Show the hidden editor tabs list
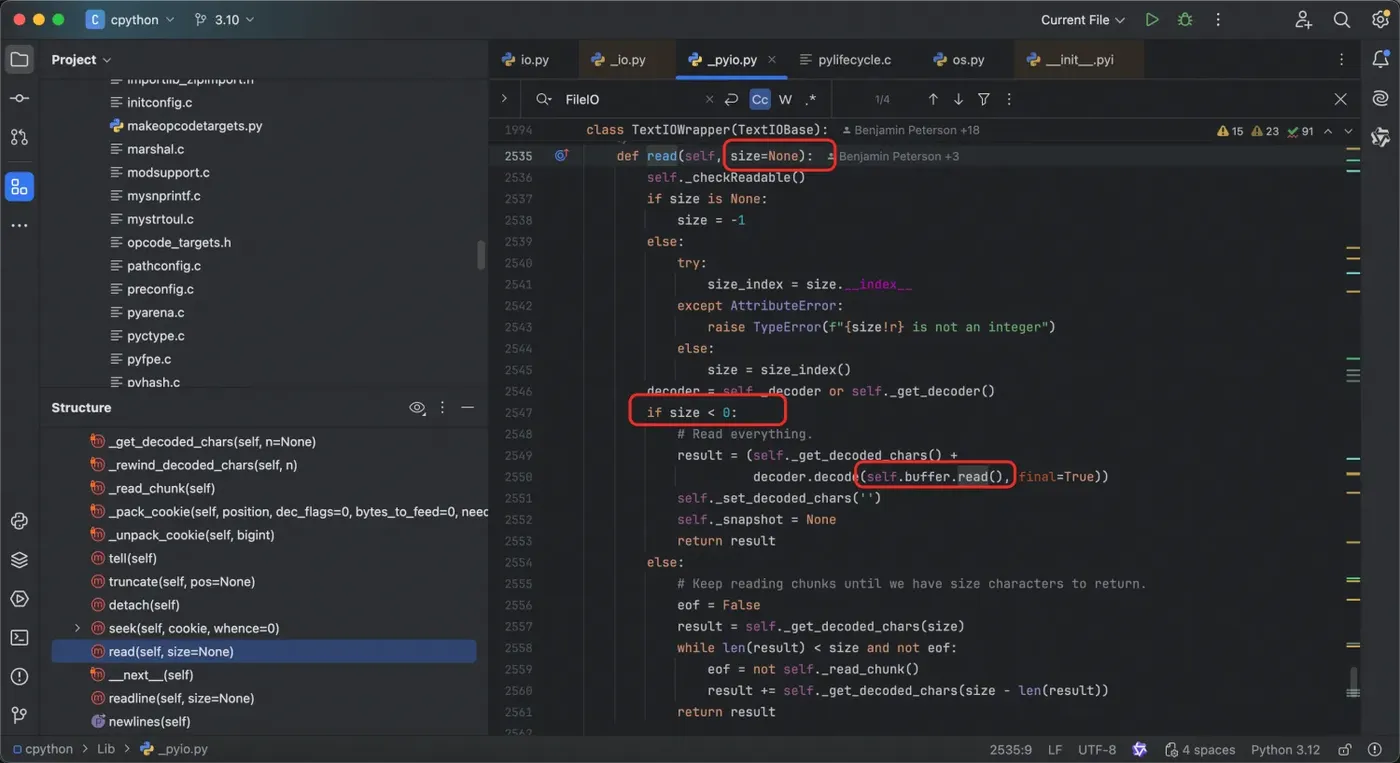This screenshot has height=763, width=1400. coord(1342,60)
